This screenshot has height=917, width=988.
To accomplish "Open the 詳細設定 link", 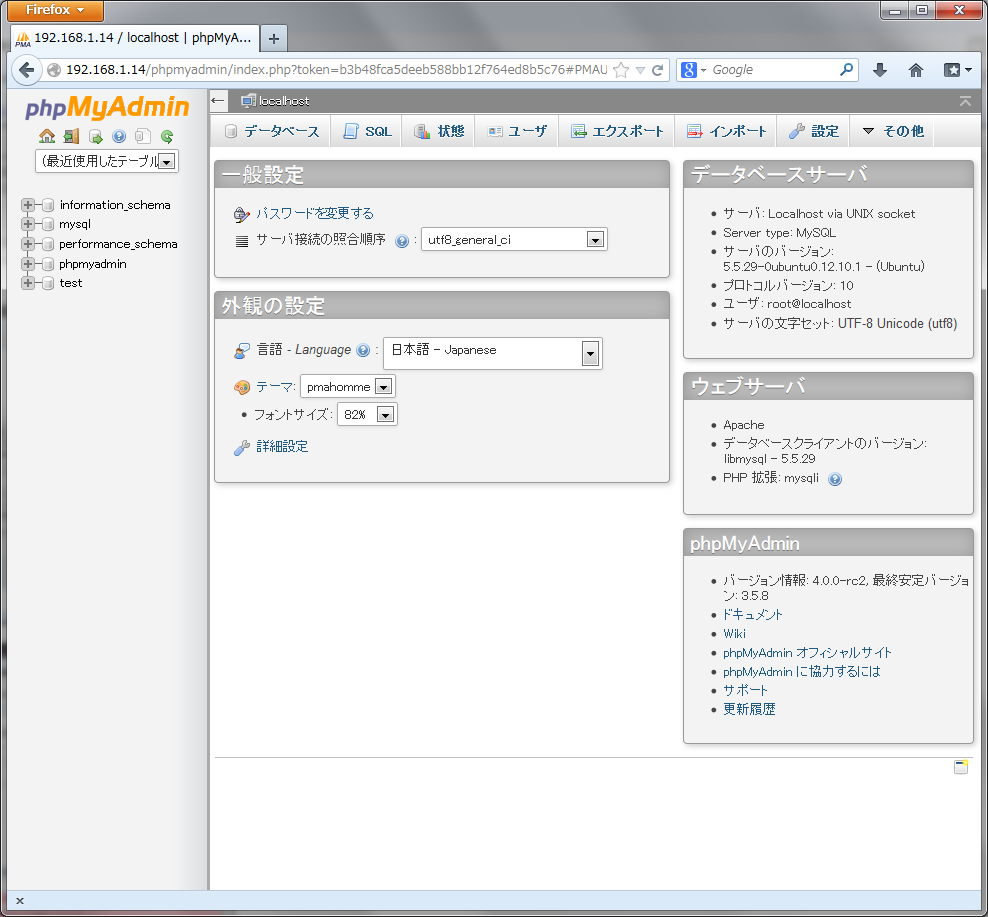I will [282, 447].
